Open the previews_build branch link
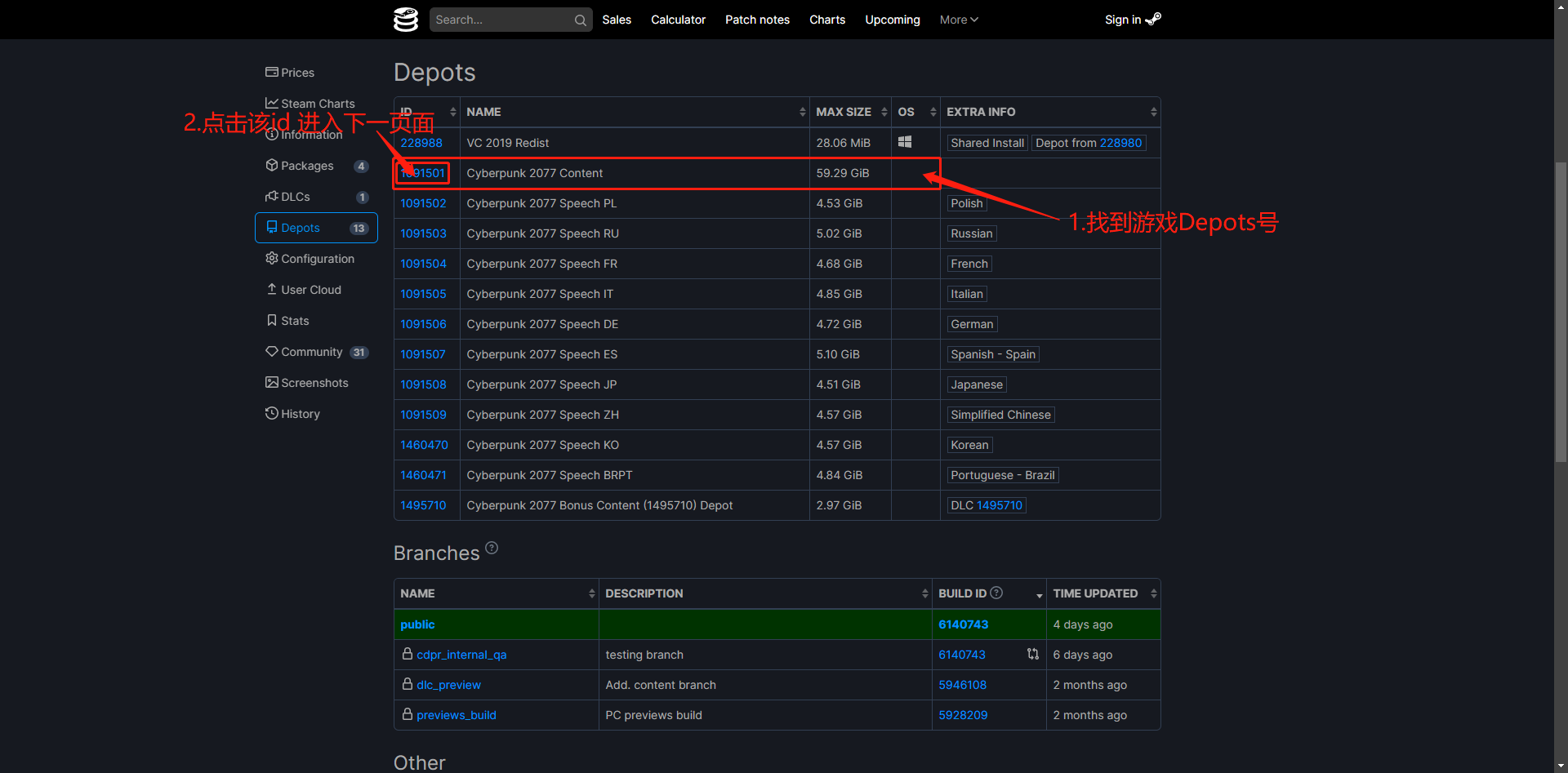Screen dimensions: 1568x773 click(x=457, y=715)
